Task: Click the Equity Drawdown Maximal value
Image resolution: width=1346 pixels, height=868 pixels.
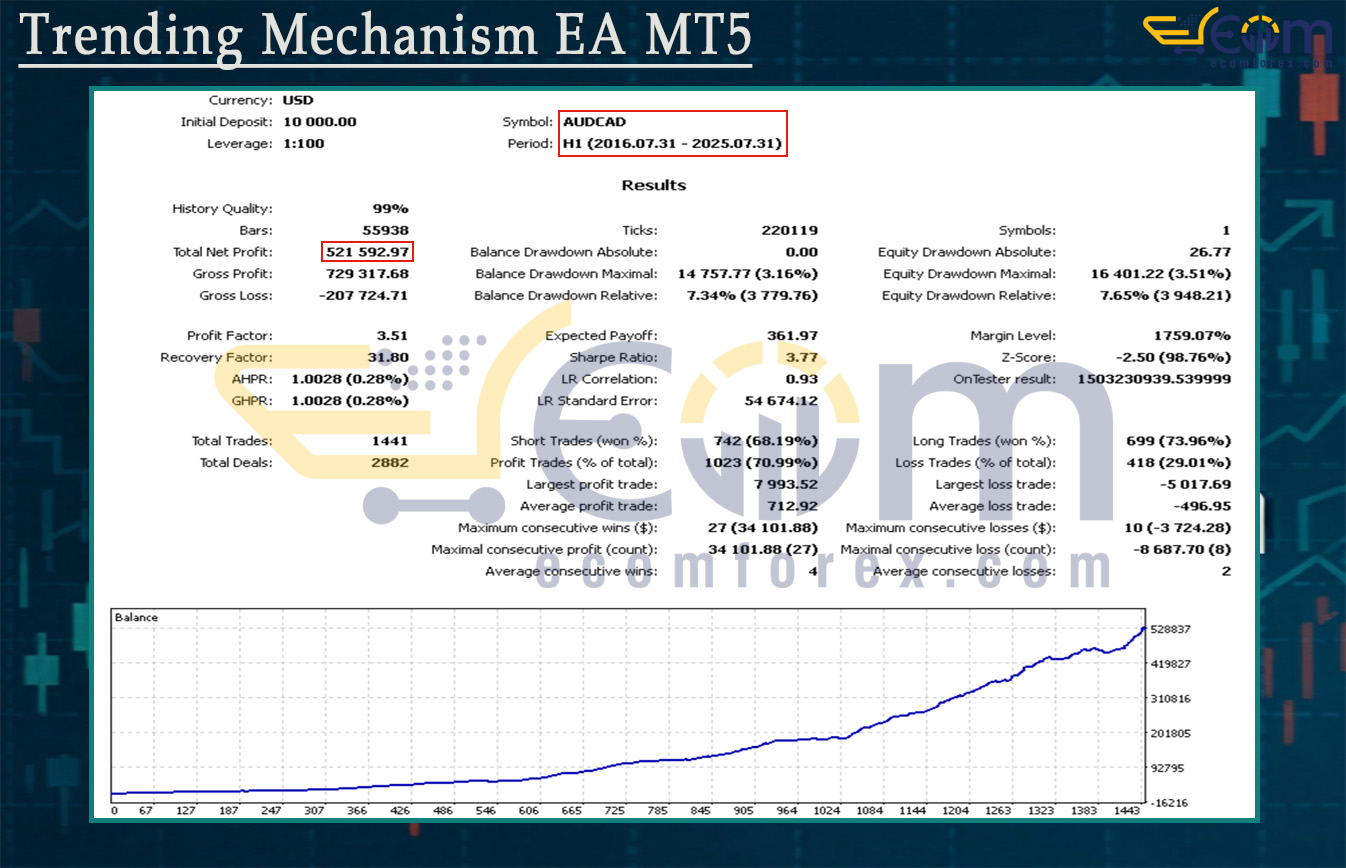Action: pos(1160,274)
